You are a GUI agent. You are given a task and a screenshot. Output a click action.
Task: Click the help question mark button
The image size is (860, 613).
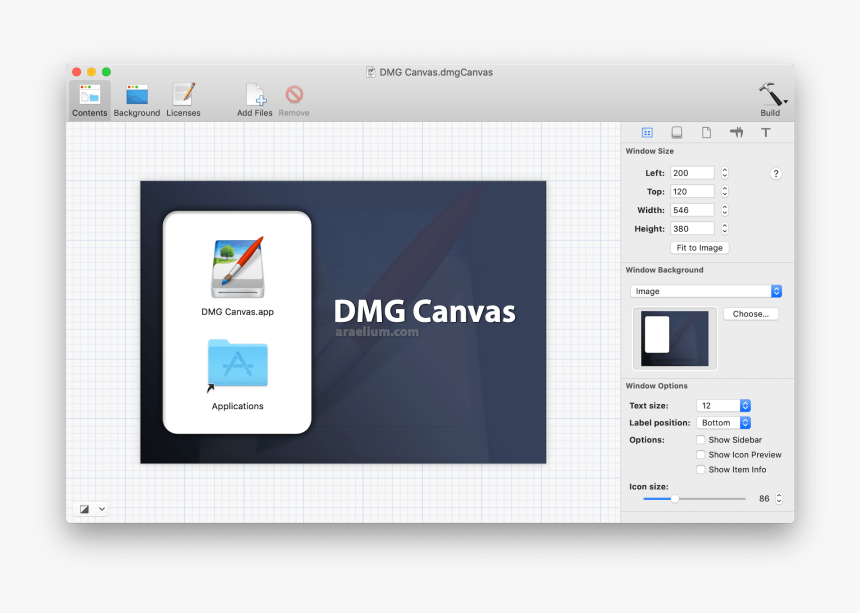click(x=775, y=174)
